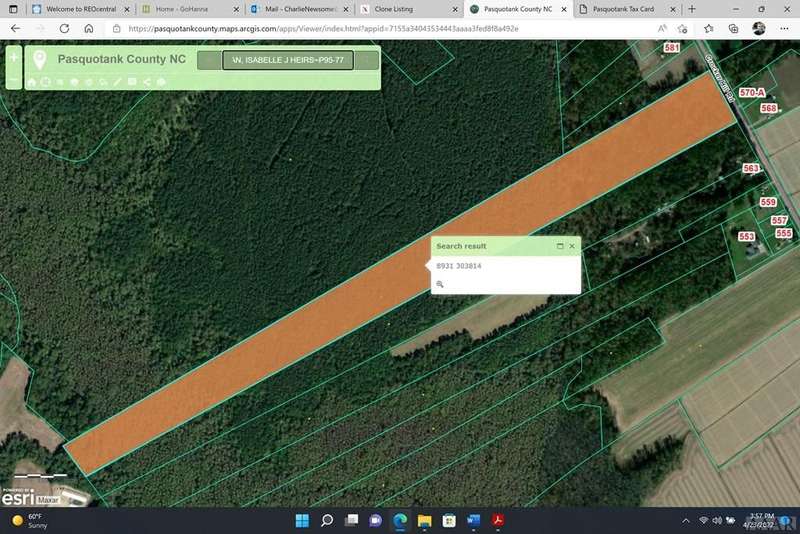Screen dimensions: 800x534
Task: Refresh the browser page
Action: [64, 29]
